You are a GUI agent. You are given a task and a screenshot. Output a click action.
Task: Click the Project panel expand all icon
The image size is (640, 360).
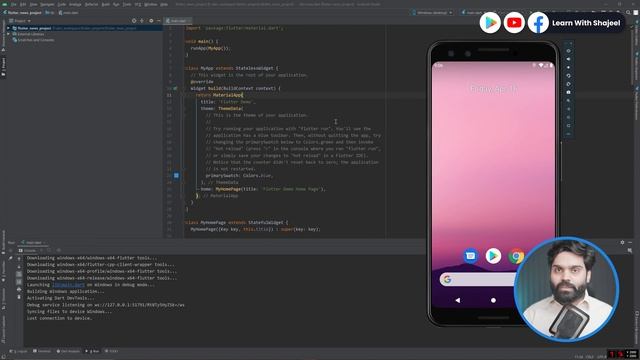click(142, 21)
